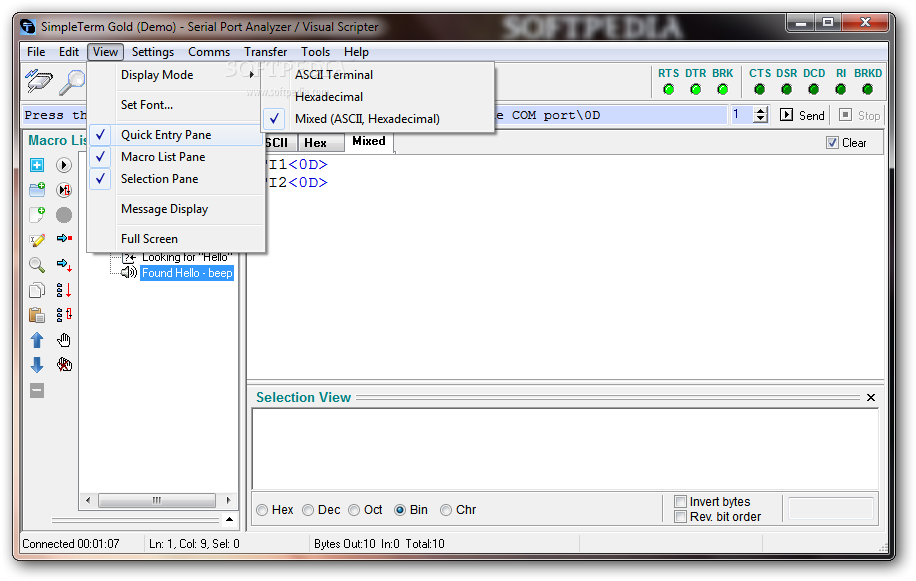Click the list with red down arrow icon

(x=64, y=290)
